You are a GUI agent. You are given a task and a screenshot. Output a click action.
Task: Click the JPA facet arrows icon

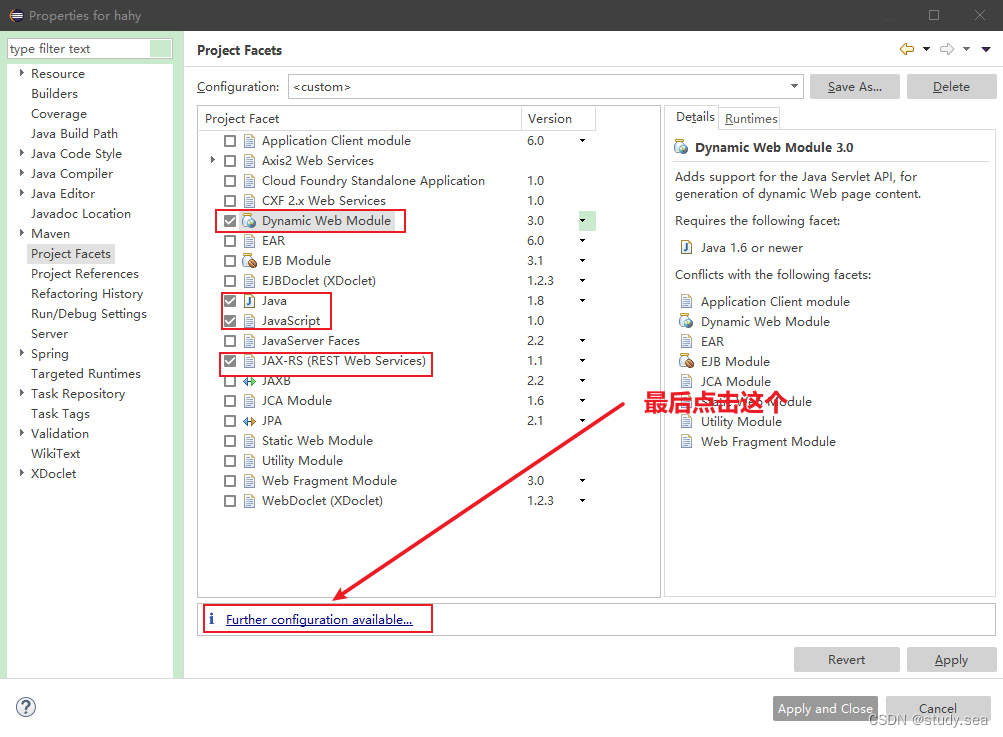249,421
